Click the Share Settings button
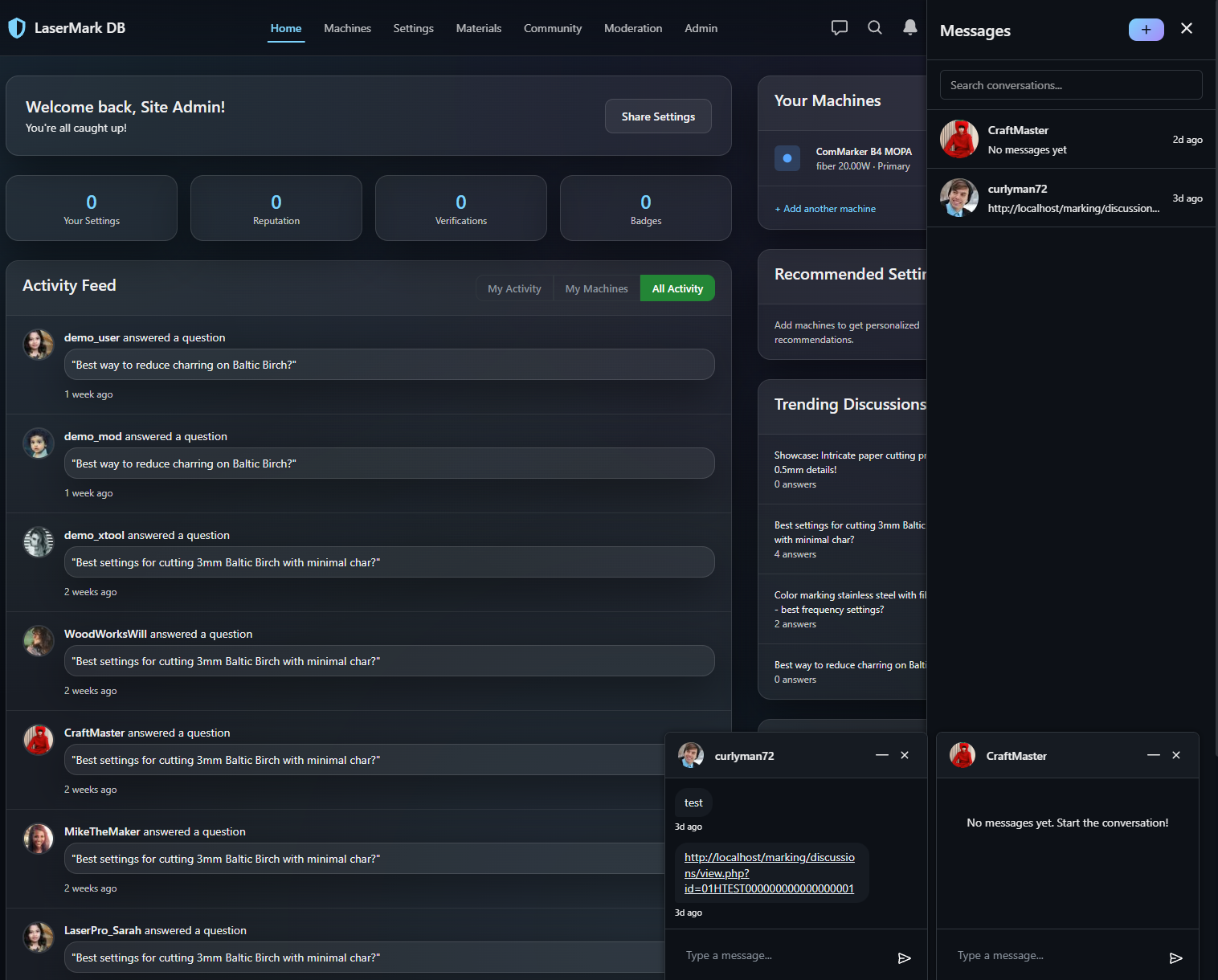The width and height of the screenshot is (1218, 980). click(658, 116)
